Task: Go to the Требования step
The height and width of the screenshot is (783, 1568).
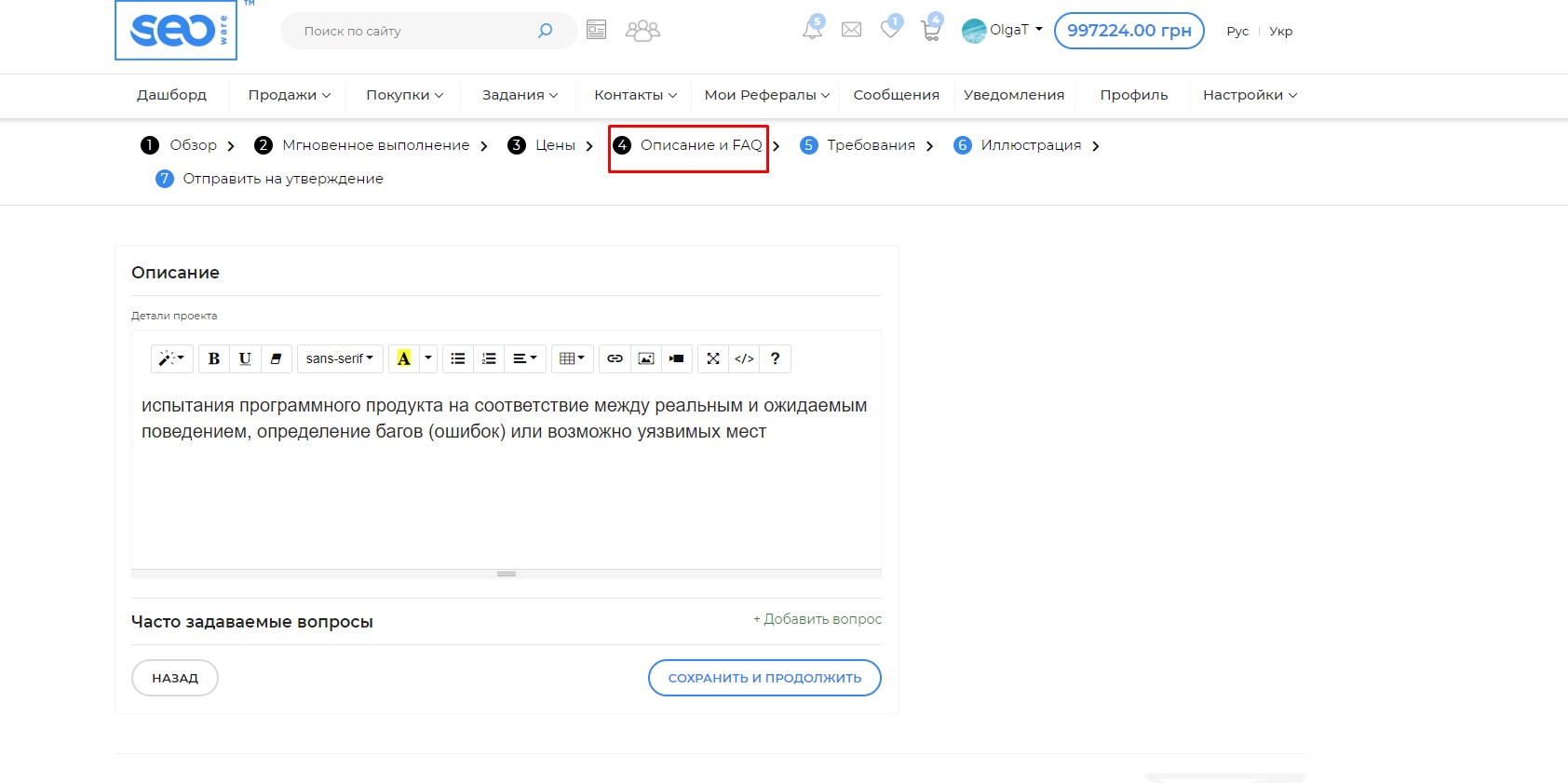Action: point(870,145)
